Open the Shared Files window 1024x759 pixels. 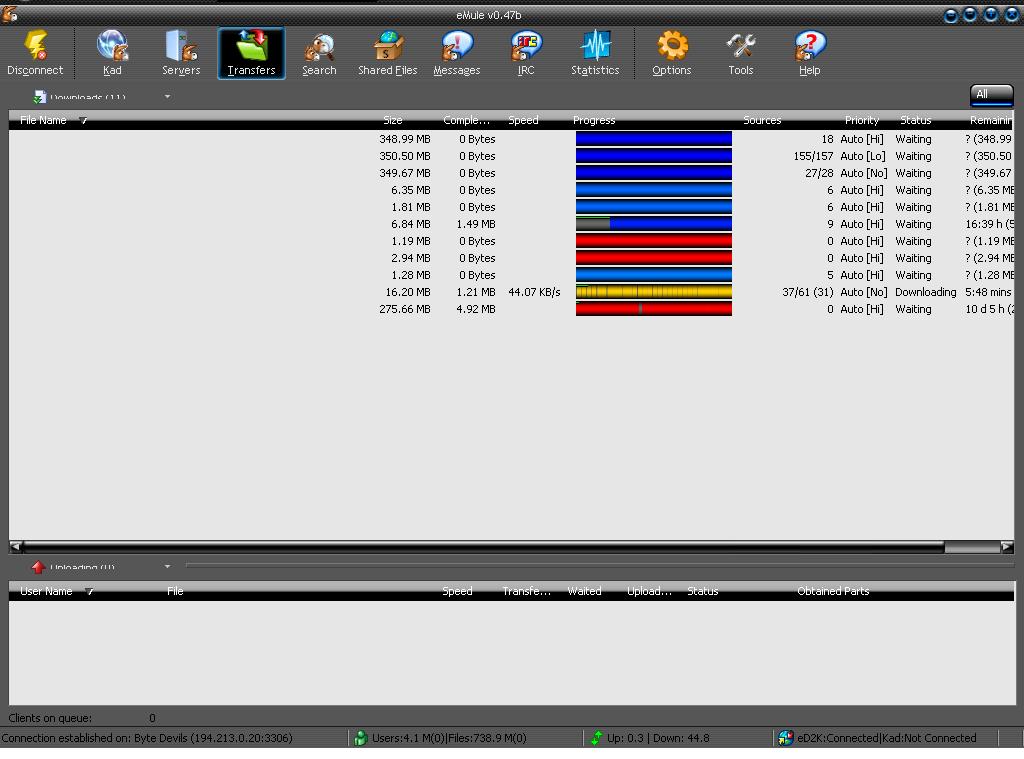[x=387, y=54]
